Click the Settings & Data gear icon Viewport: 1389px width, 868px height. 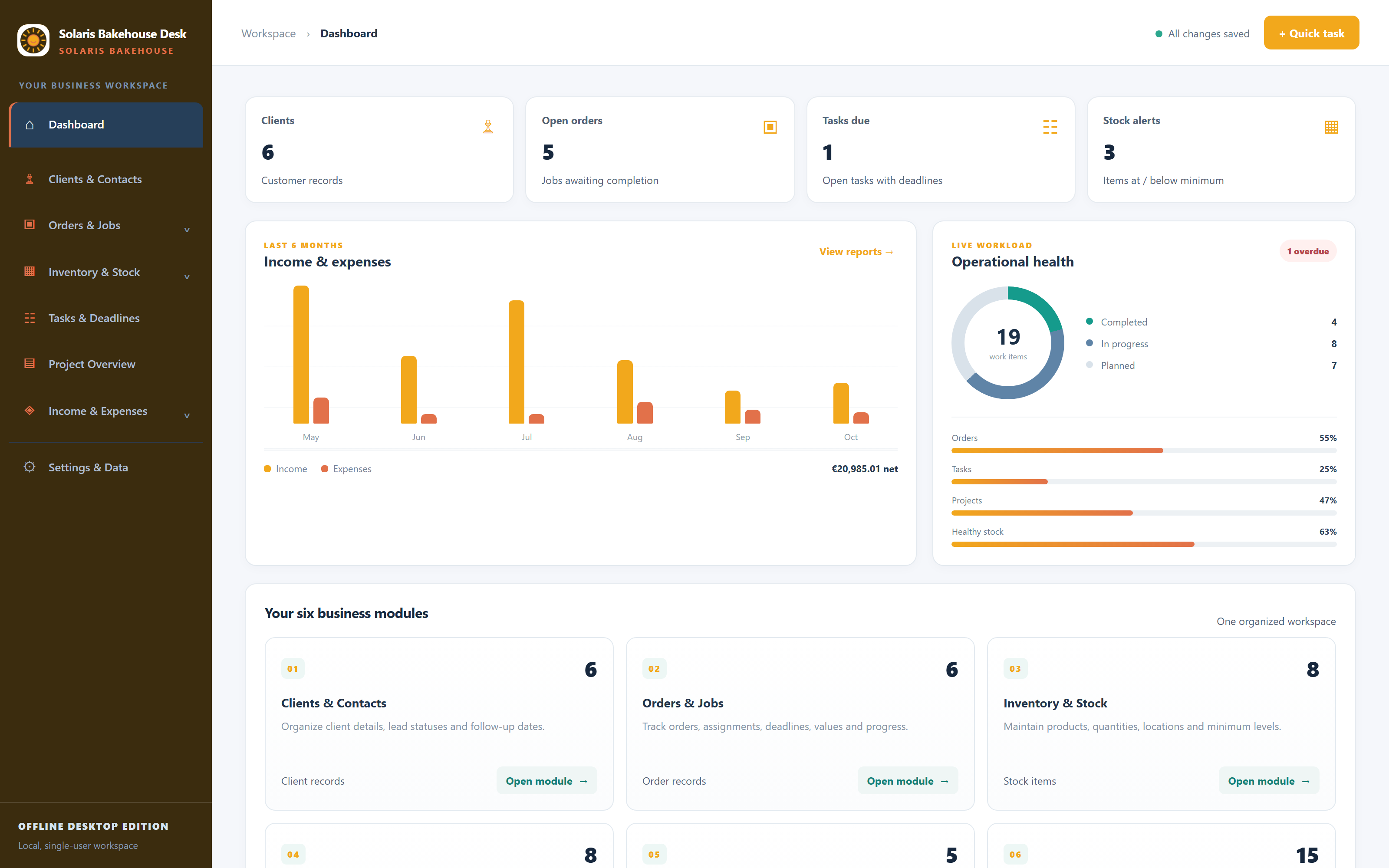coord(30,467)
